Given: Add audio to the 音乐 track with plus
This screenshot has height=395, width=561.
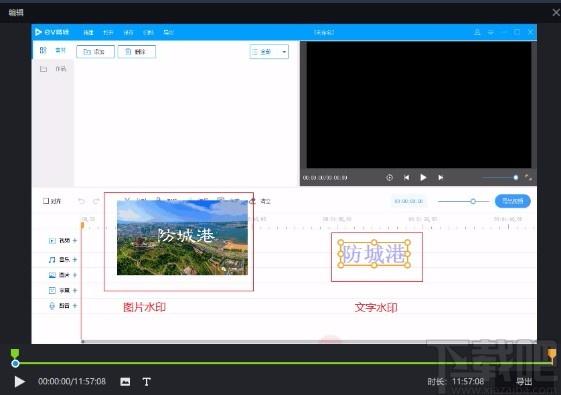Looking at the screenshot, I should click(x=75, y=259).
